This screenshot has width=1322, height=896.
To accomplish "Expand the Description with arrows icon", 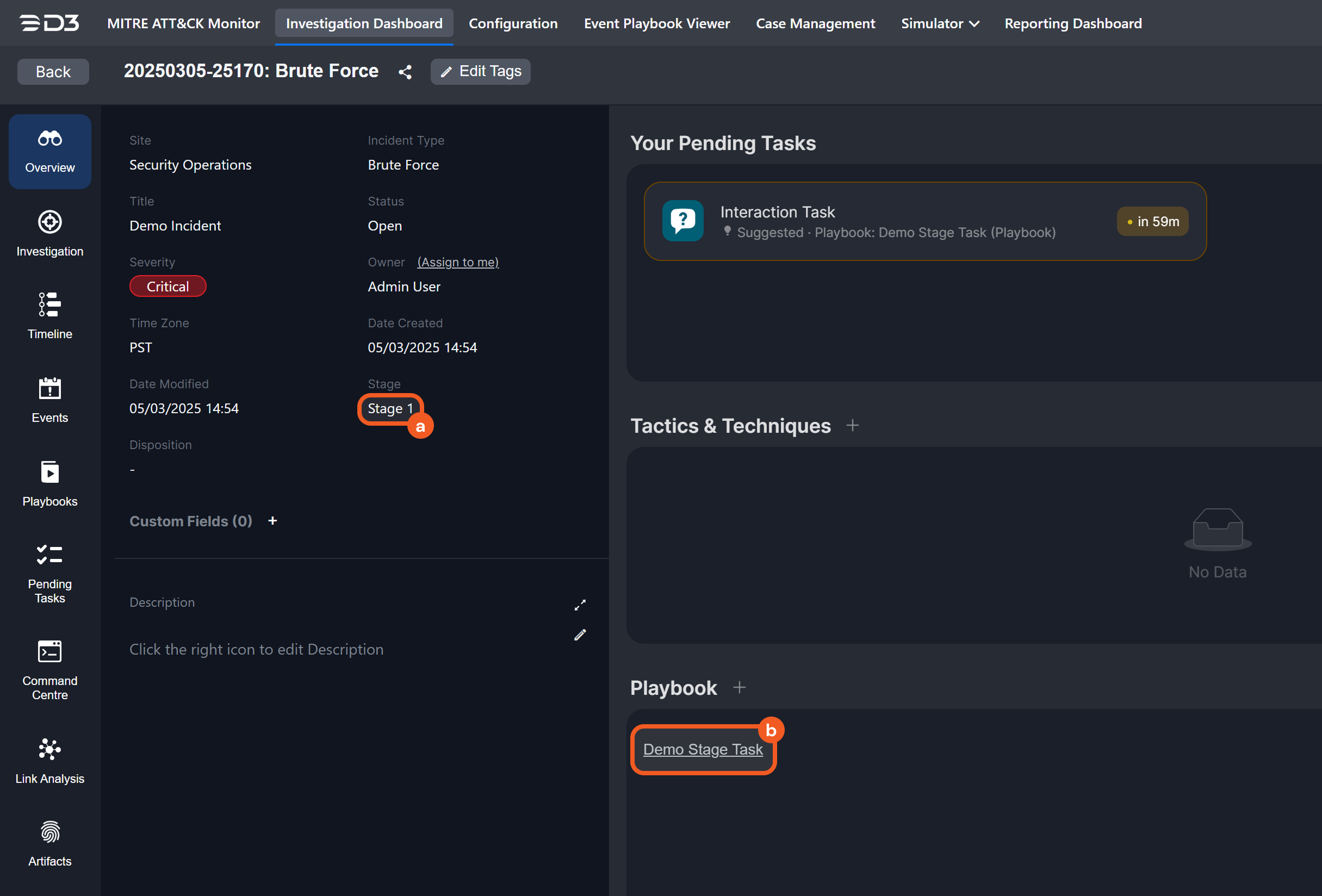I will (580, 605).
